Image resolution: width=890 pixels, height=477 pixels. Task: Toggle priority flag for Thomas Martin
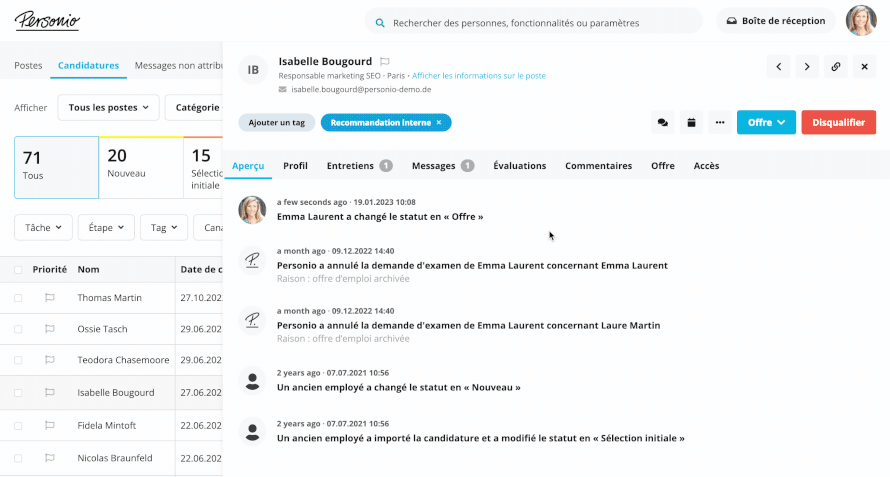point(49,298)
